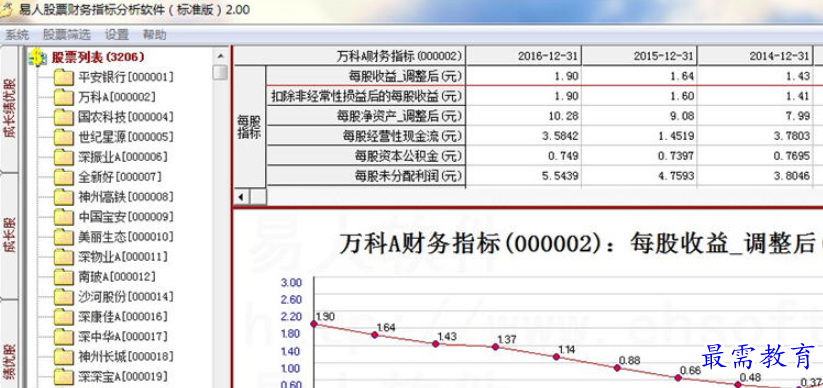Click the 2016-12-31 column header

point(524,56)
